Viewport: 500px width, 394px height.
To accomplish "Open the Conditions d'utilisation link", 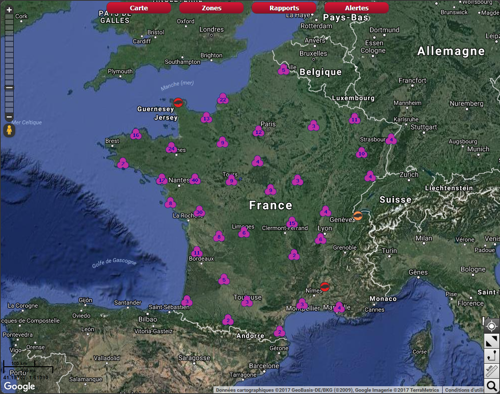I will [x=464, y=390].
